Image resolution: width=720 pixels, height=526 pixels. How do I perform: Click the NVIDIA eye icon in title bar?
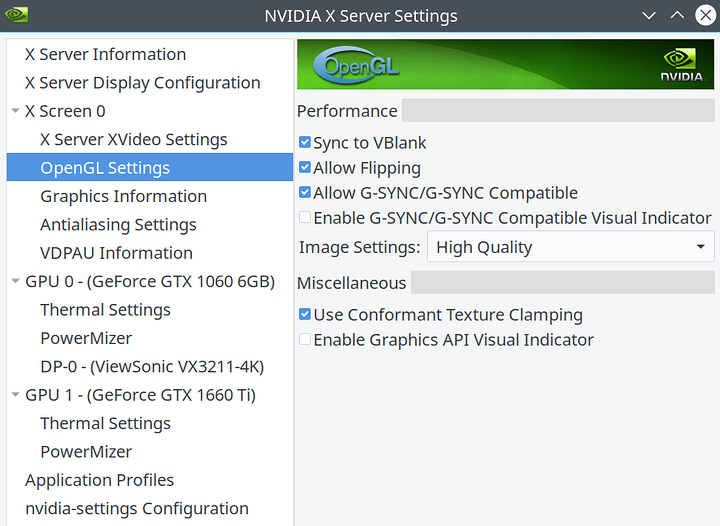point(17,15)
